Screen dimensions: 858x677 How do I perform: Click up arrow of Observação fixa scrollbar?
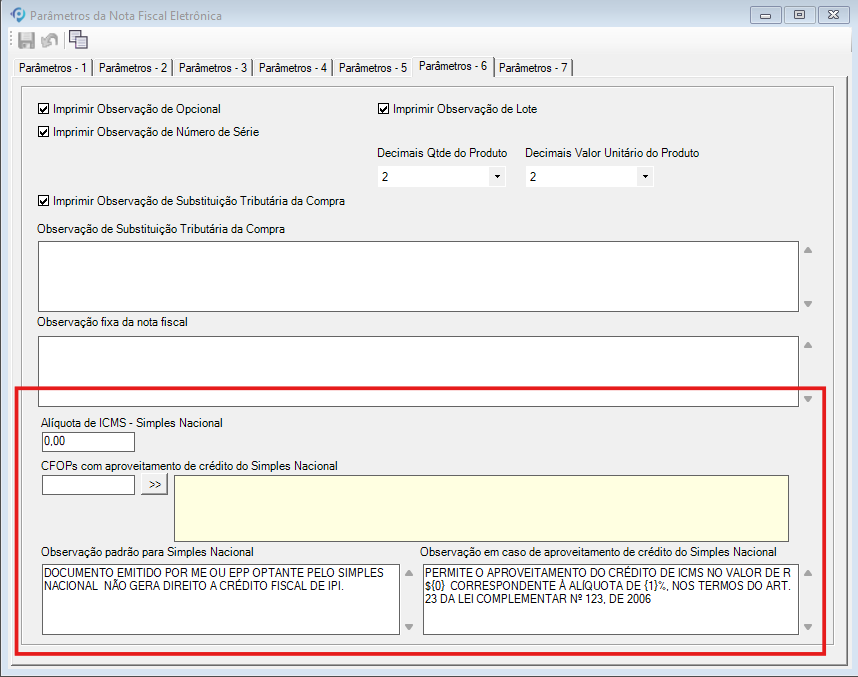click(808, 345)
